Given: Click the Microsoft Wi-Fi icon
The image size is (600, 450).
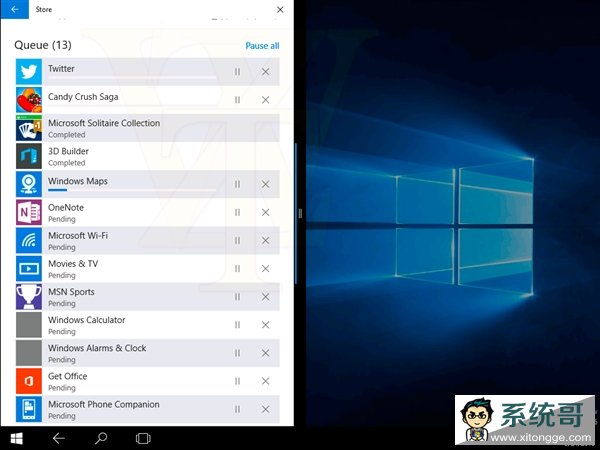Looking at the screenshot, I should point(29,240).
